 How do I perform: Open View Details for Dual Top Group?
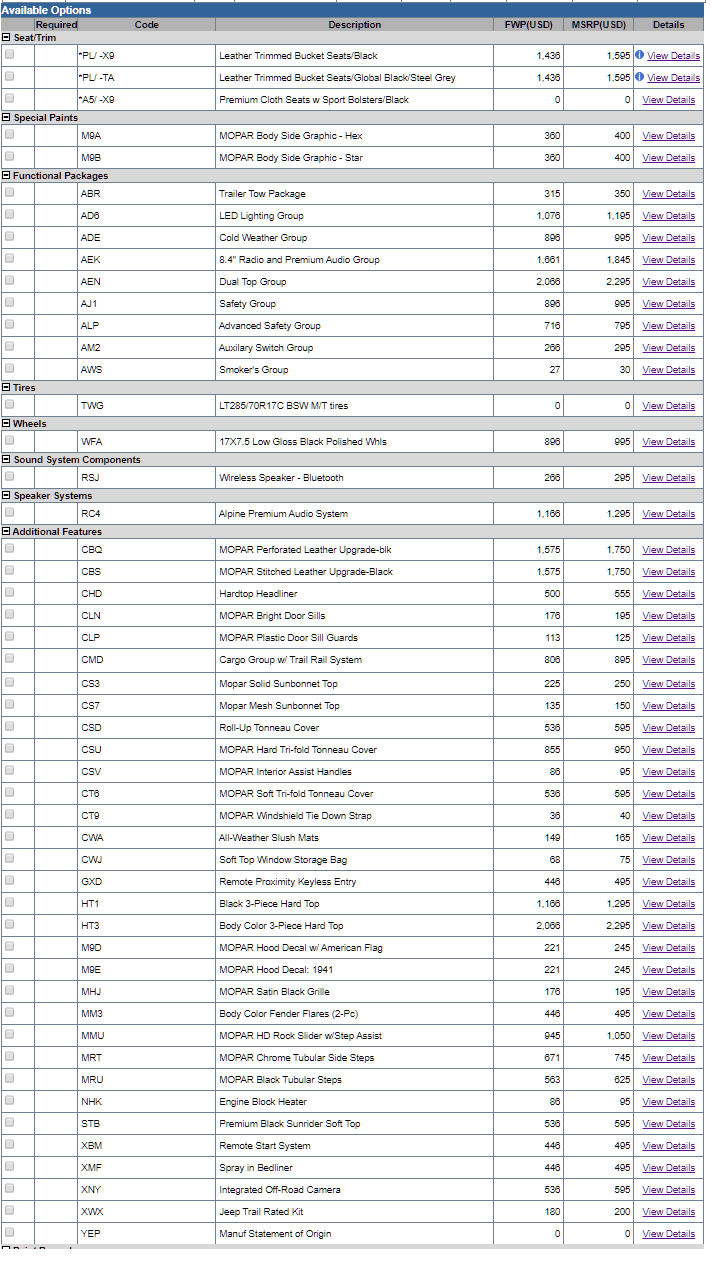(x=668, y=282)
